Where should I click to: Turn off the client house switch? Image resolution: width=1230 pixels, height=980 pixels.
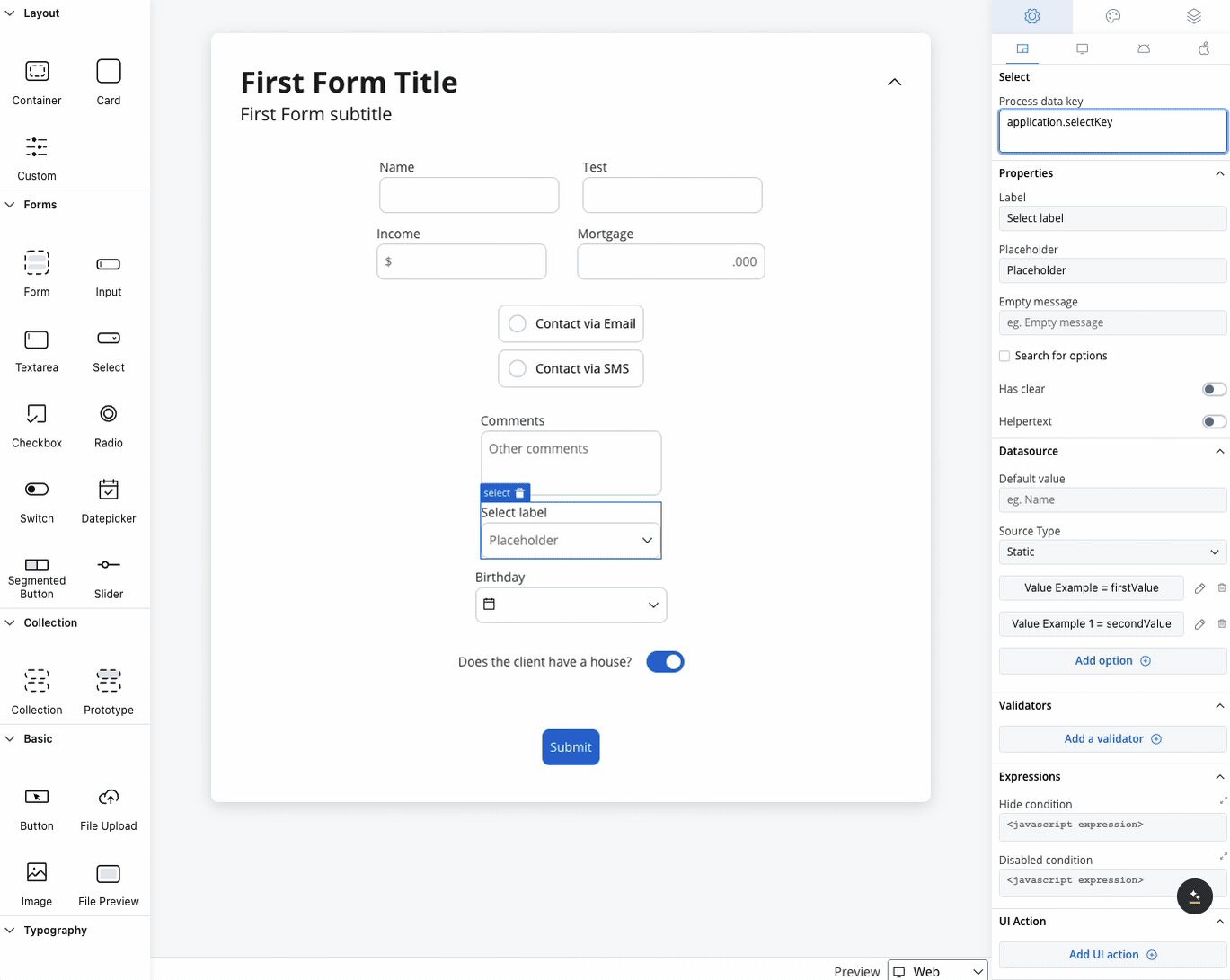point(665,662)
